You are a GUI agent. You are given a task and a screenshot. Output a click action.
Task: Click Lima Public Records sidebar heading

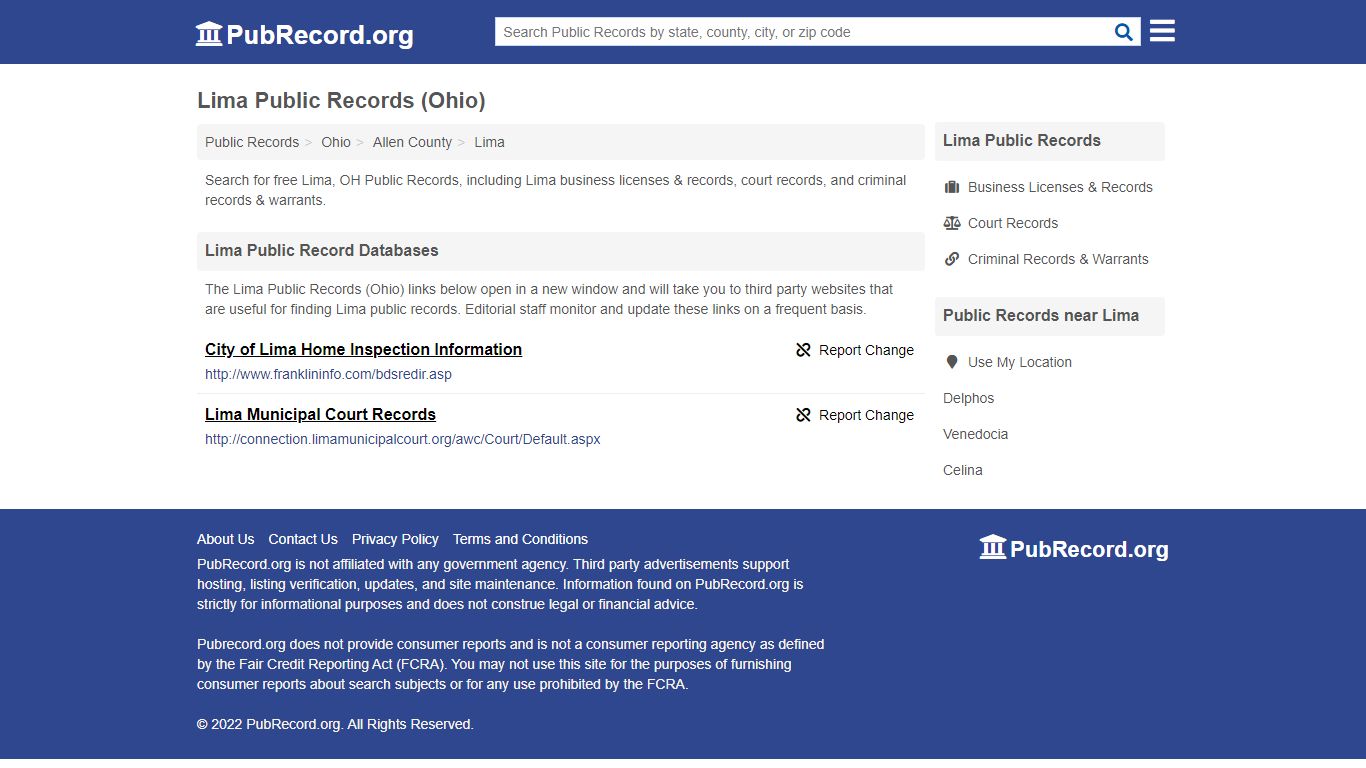pos(1022,140)
